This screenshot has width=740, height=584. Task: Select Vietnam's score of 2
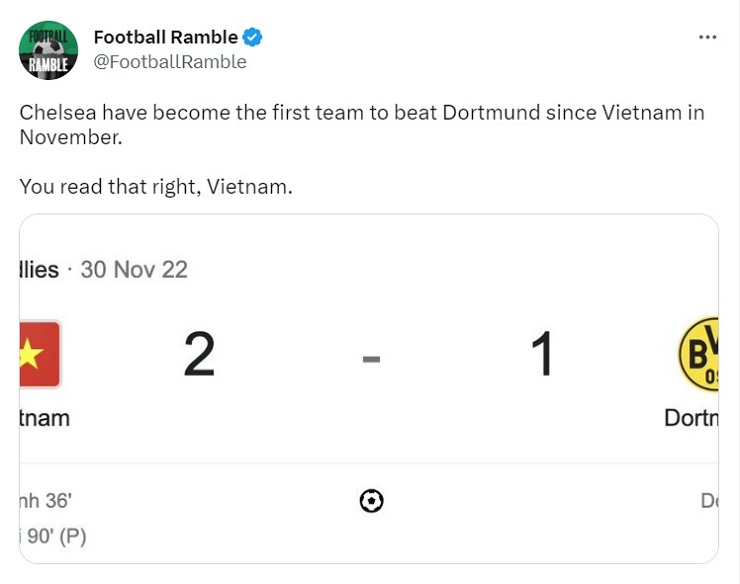(199, 354)
